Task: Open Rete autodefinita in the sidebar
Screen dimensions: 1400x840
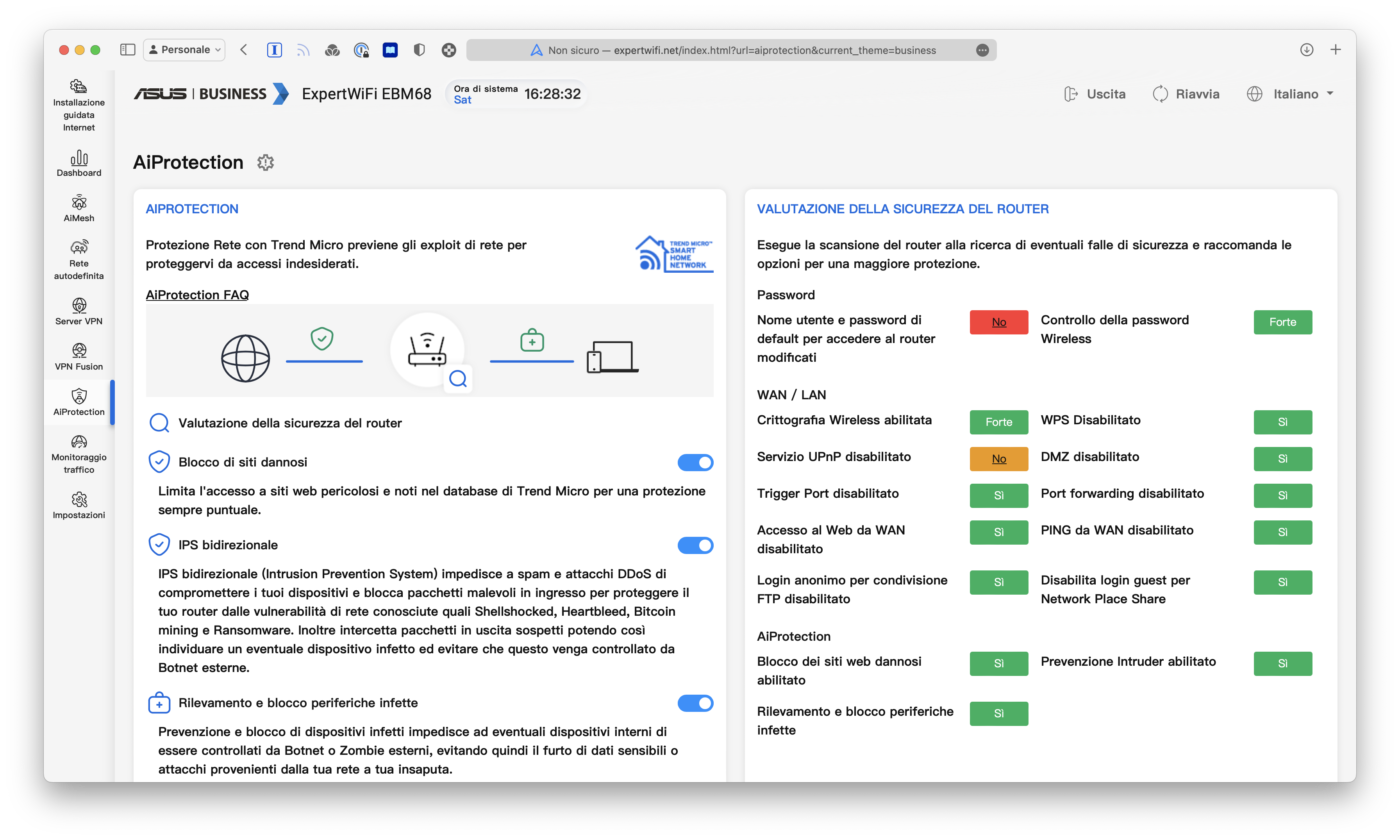Action: click(x=79, y=260)
